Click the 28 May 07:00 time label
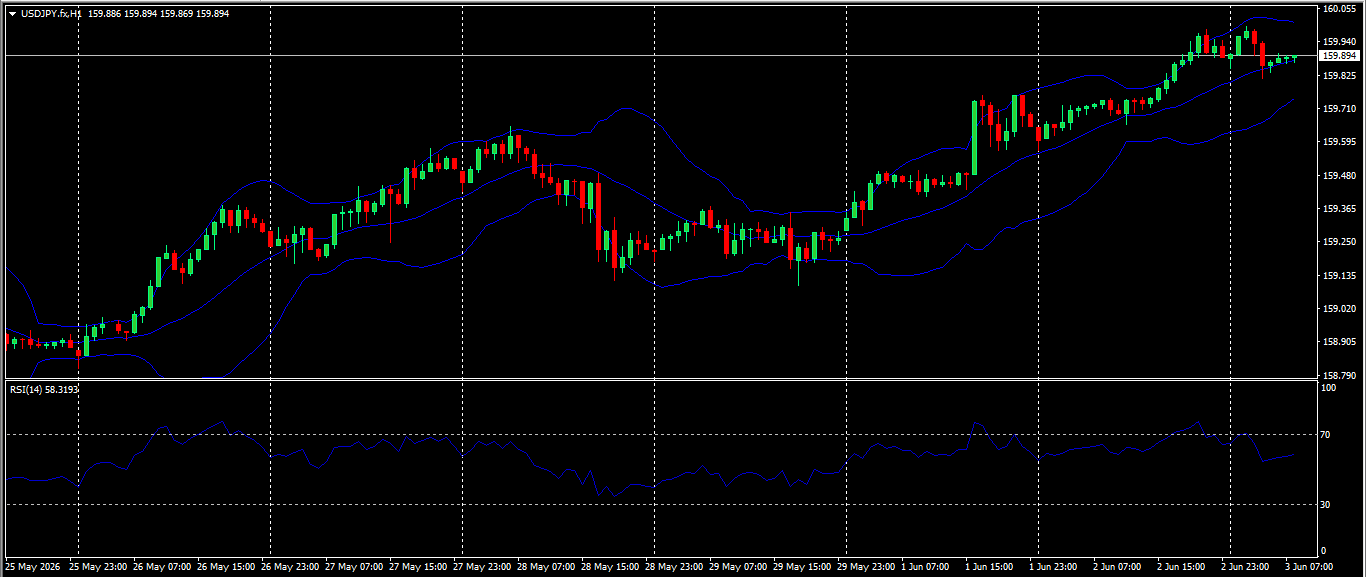This screenshot has height=577, width=1366. point(546,566)
